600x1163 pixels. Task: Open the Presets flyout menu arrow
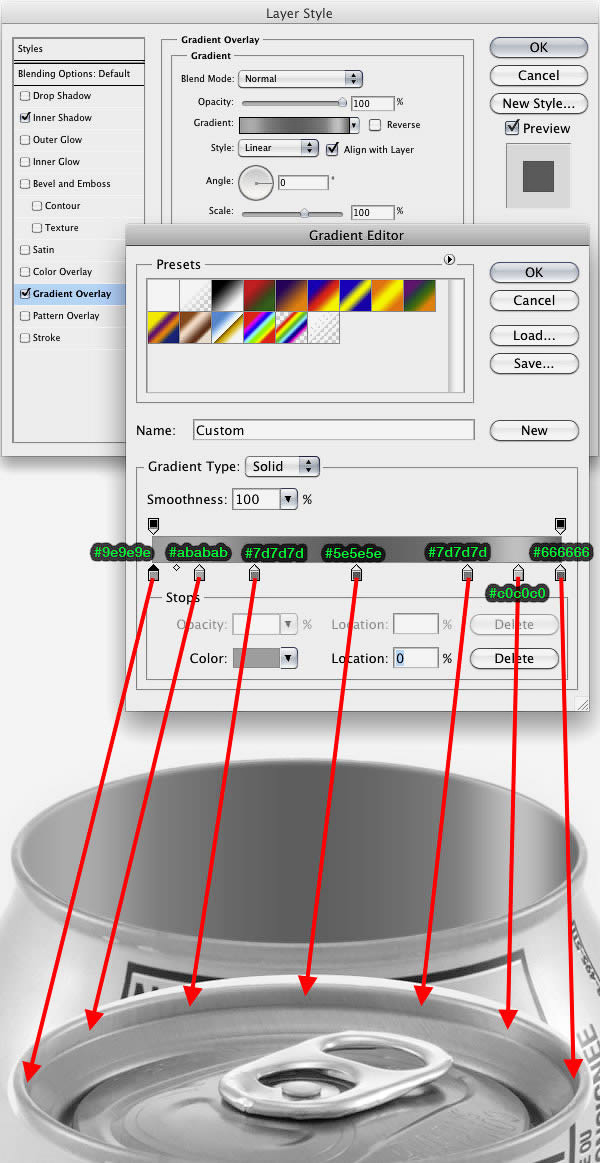449,260
